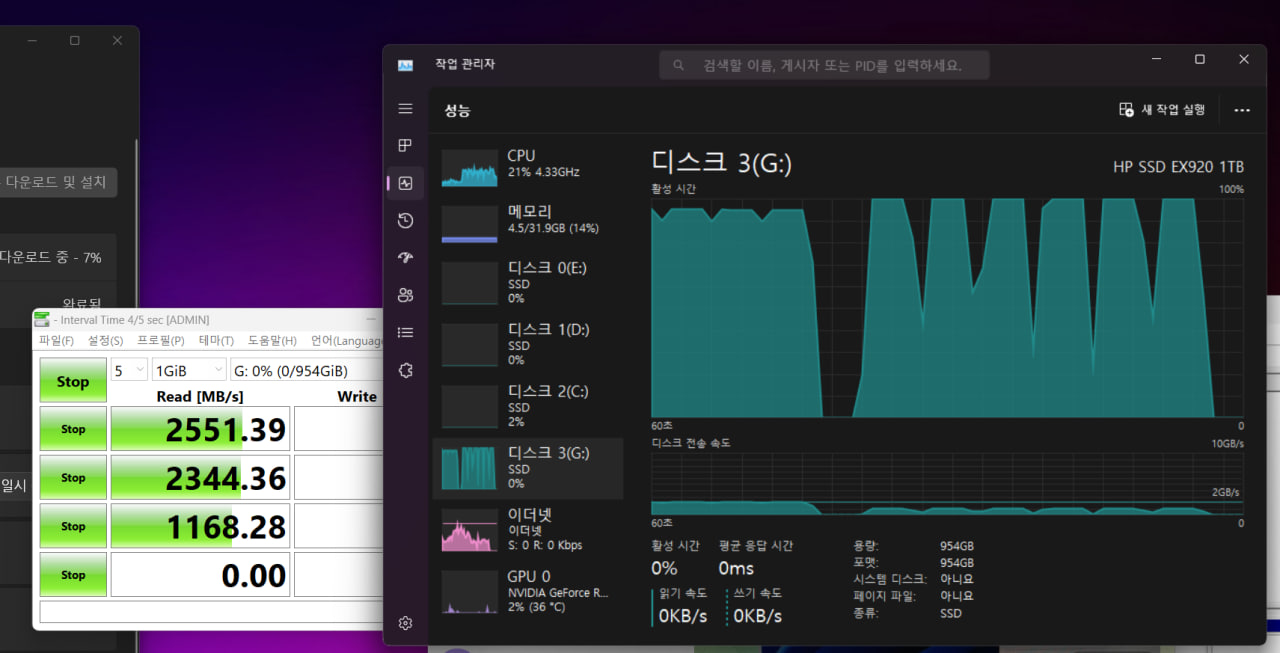Open the Task Manager navigation hamburger menu
This screenshot has width=1280, height=653.
(x=405, y=108)
